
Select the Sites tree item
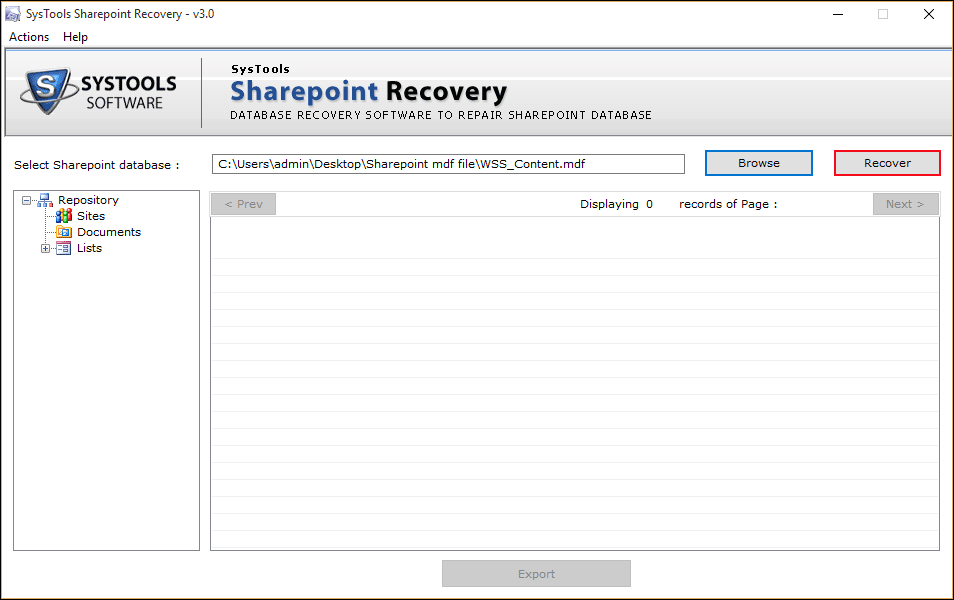click(x=91, y=216)
